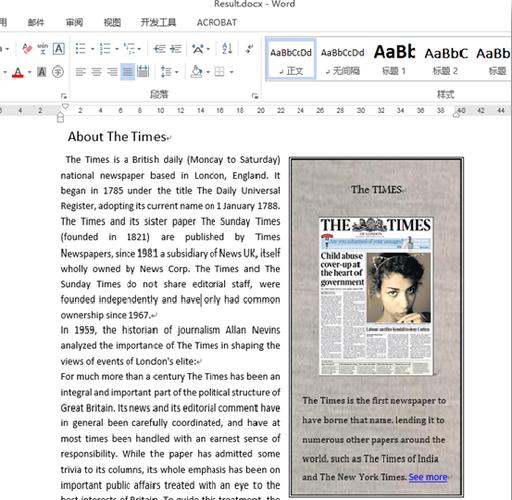Follow the 'See more' hyperlink

(x=428, y=477)
